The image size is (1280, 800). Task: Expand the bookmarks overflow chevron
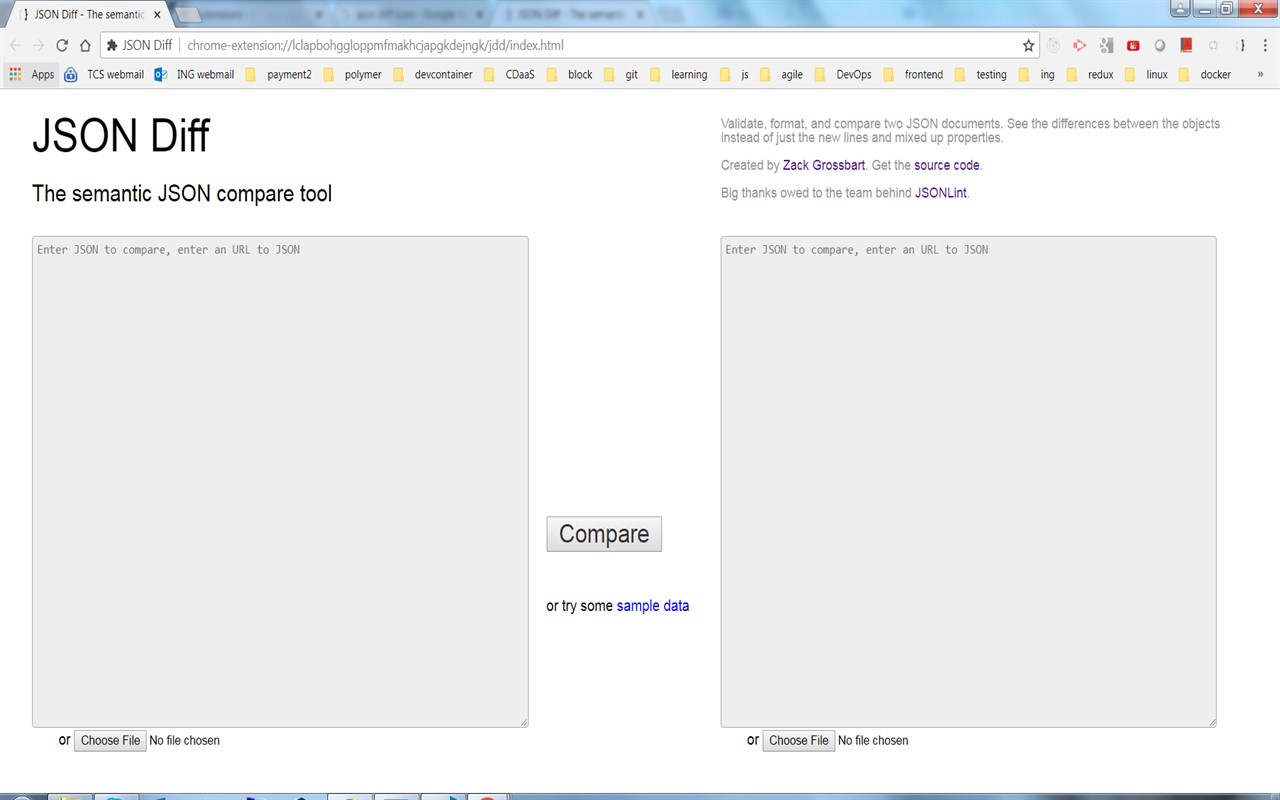click(1262, 74)
